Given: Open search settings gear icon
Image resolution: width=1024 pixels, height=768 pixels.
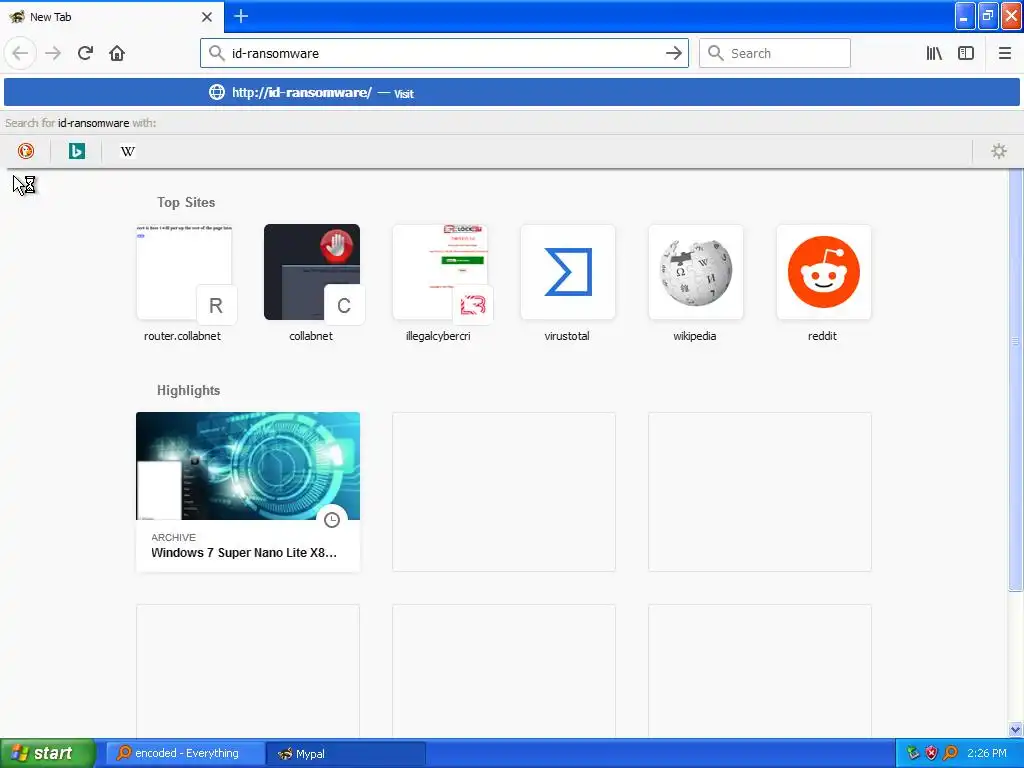Looking at the screenshot, I should pyautogui.click(x=999, y=151).
